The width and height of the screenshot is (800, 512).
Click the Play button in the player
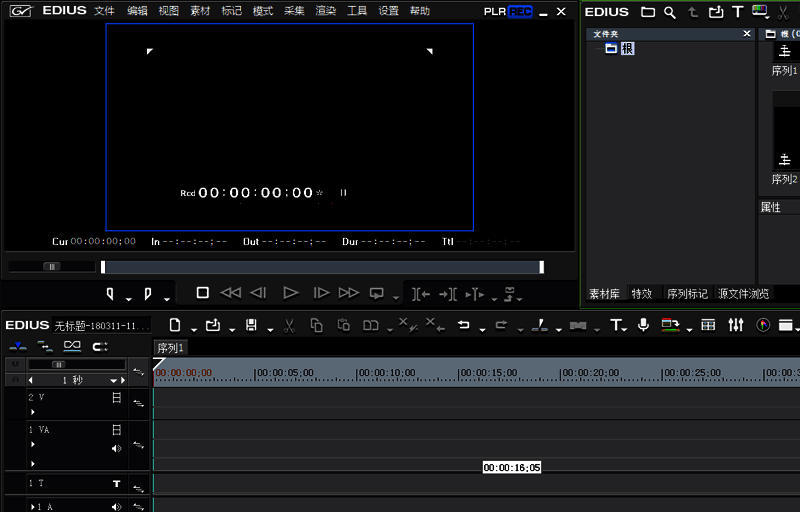[290, 293]
